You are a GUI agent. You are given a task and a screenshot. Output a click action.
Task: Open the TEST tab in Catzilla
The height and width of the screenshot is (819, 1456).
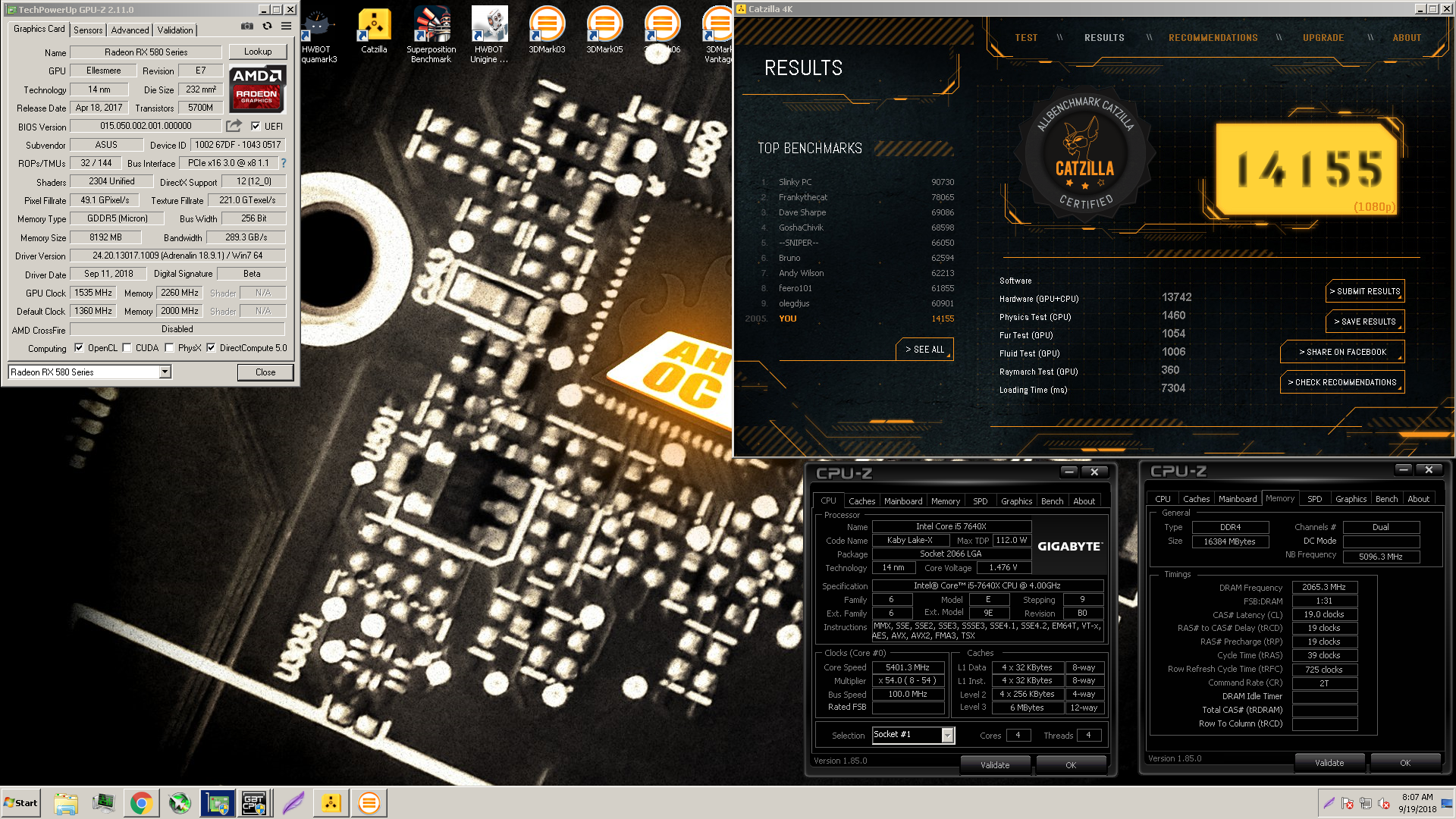coord(1026,38)
